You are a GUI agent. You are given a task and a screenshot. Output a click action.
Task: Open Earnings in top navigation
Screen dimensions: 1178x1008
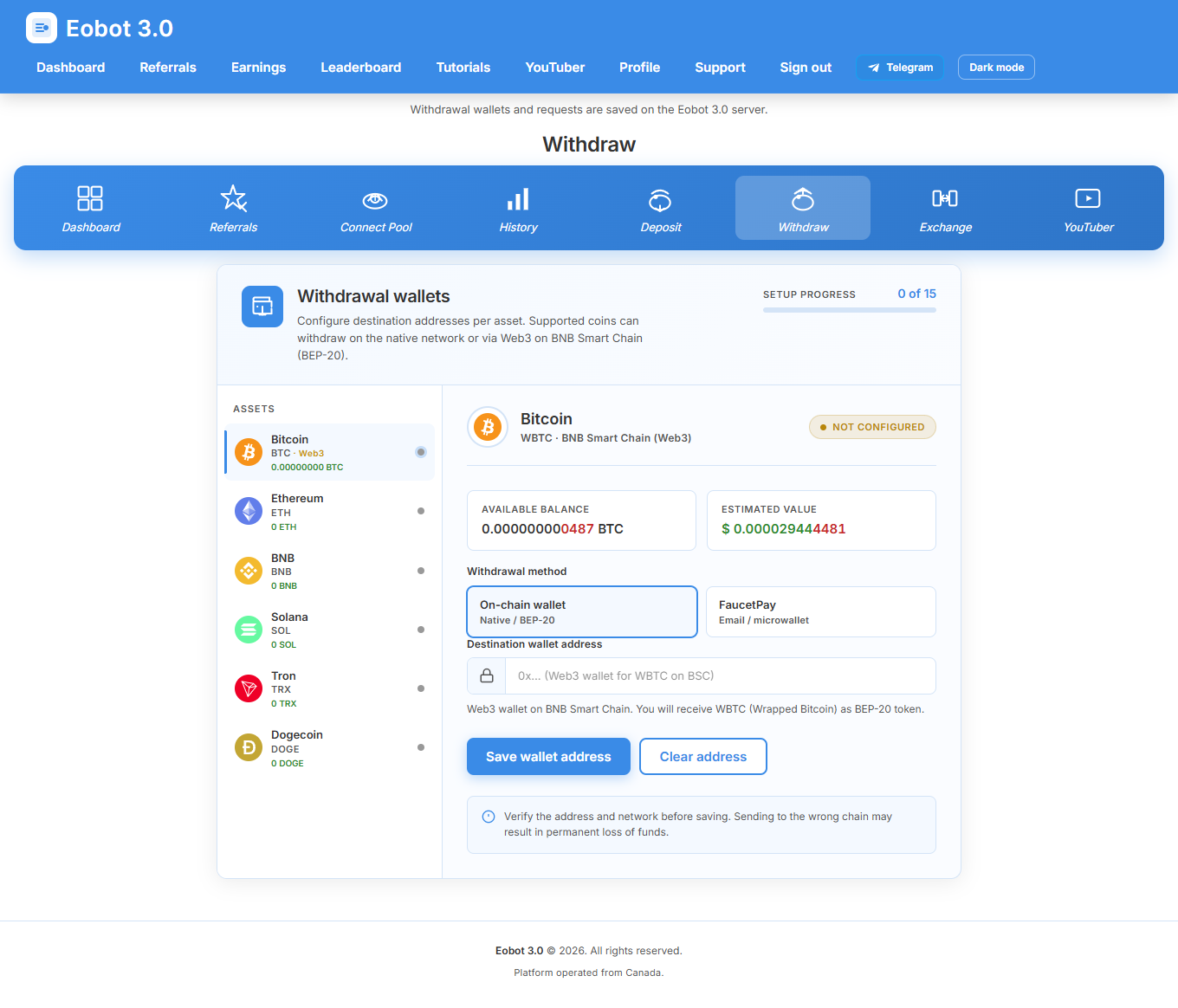[258, 68]
